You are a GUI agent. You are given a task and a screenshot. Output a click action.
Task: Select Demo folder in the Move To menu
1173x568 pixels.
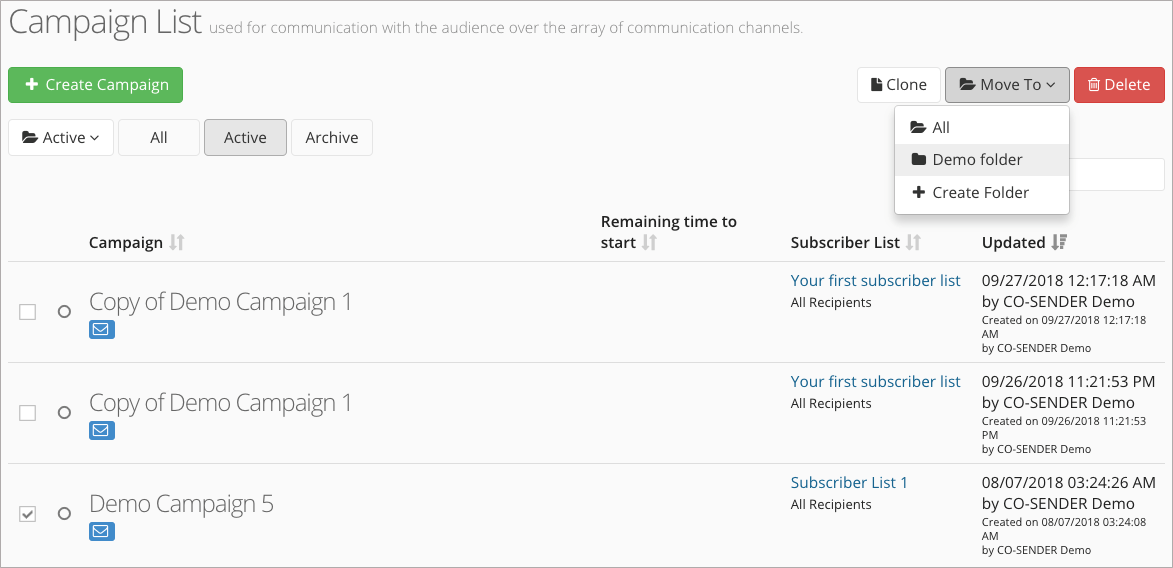click(x=981, y=159)
